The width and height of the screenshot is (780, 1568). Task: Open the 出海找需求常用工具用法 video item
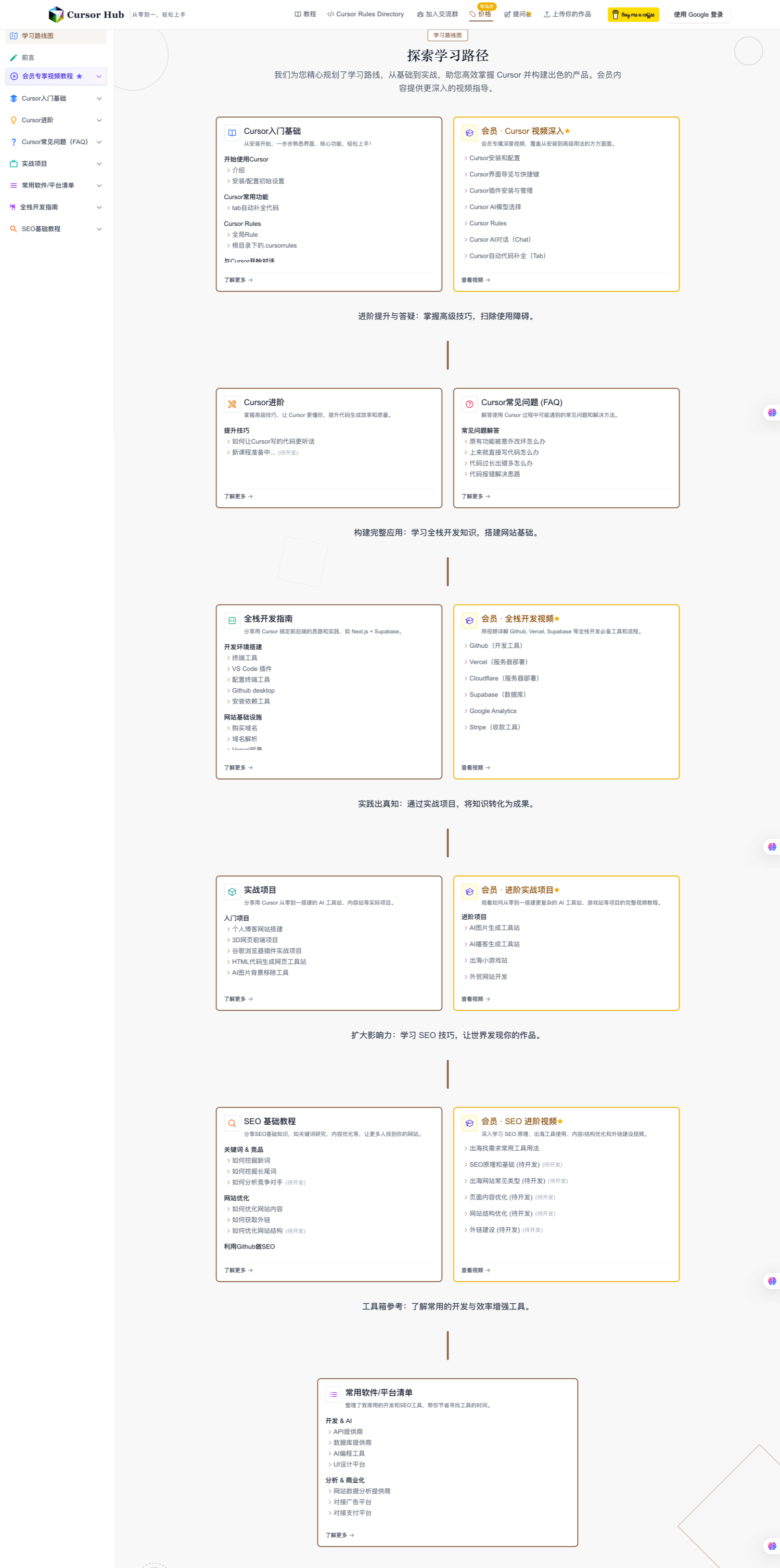[x=504, y=1149]
